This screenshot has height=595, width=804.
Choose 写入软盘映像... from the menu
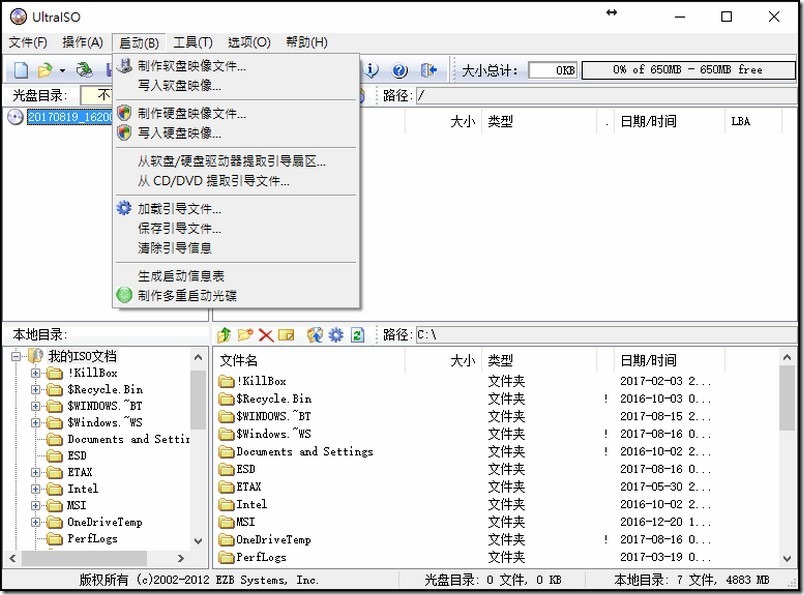[x=236, y=85]
